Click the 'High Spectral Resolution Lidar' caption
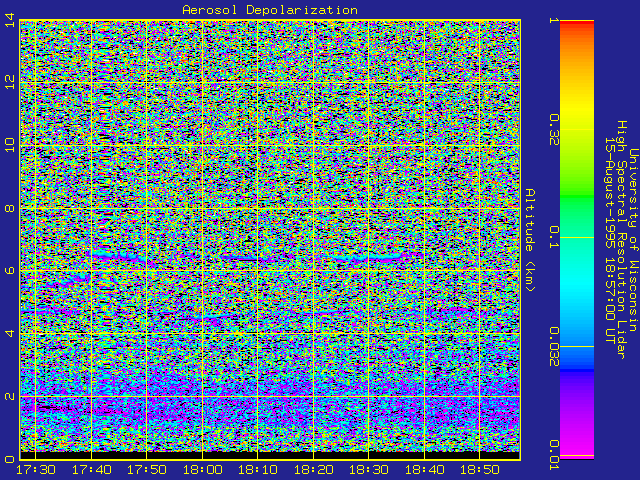Image resolution: width=640 pixels, height=480 pixels. point(621,240)
